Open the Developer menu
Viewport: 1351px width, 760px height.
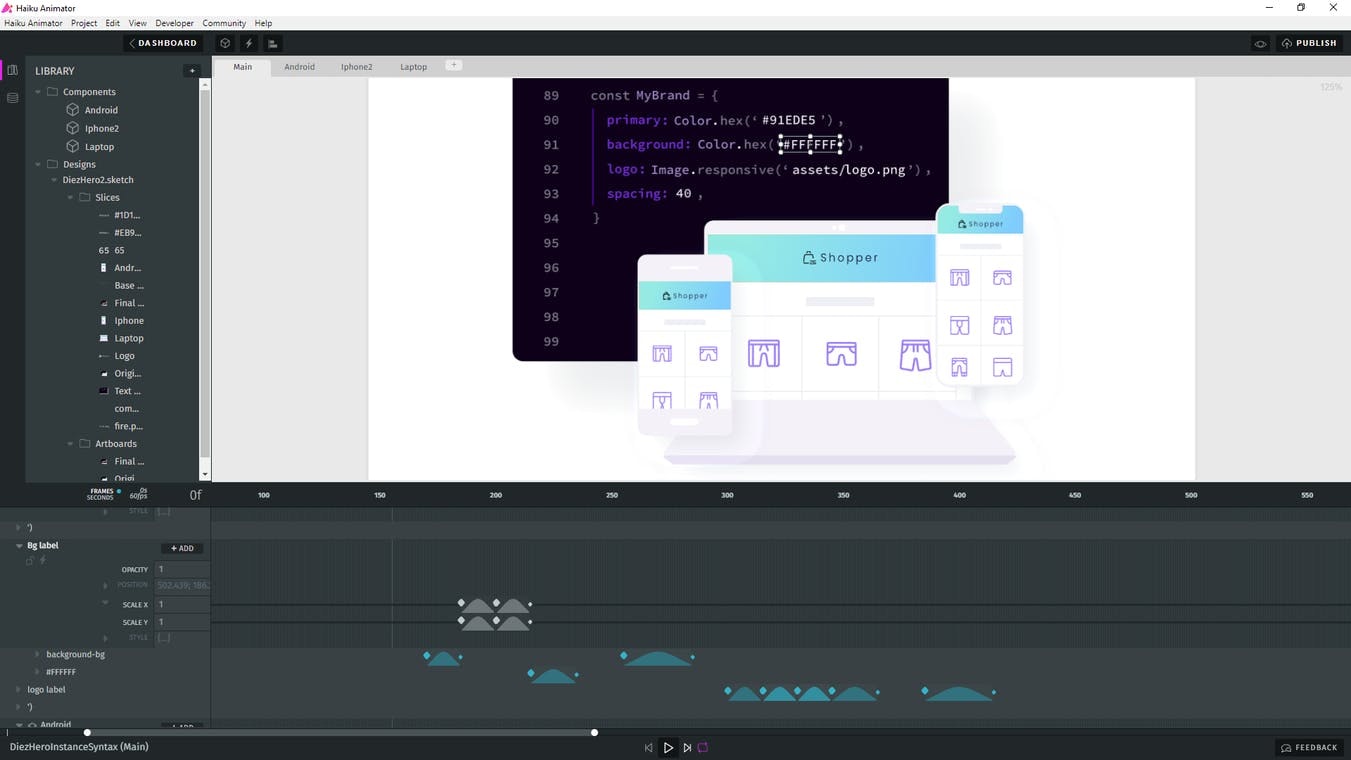[174, 22]
